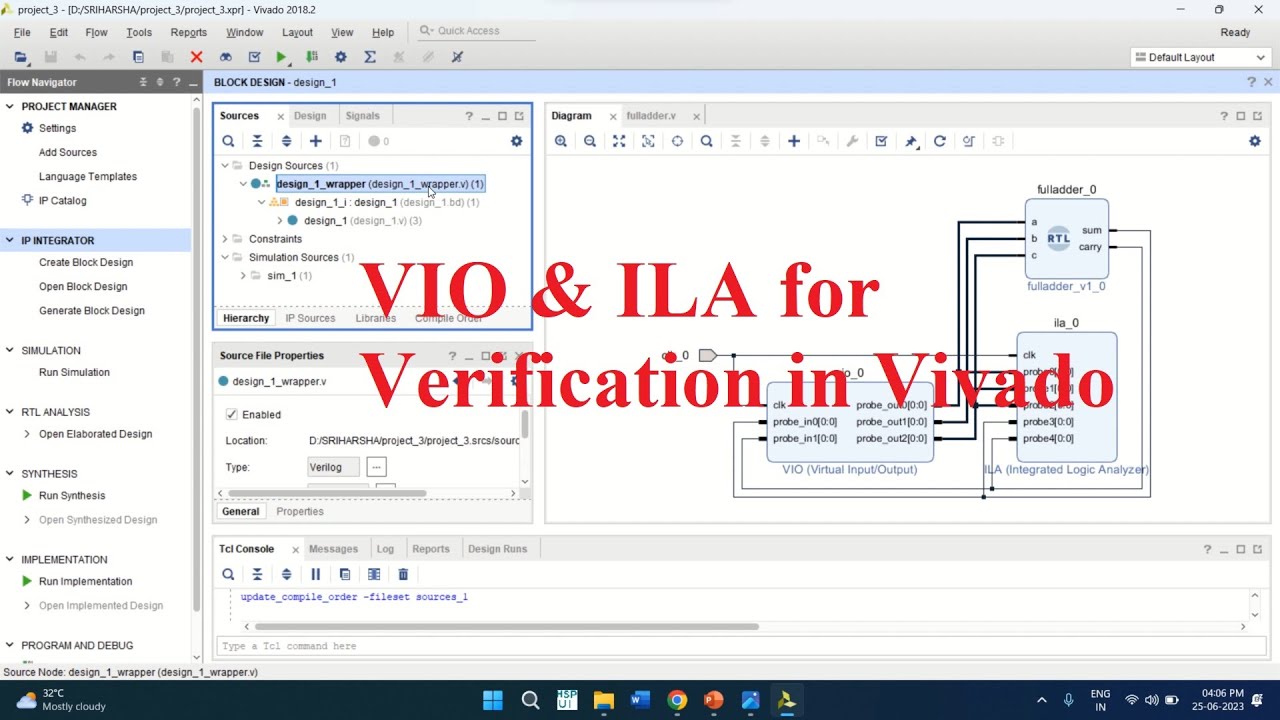Click Run Implementation
1280x720 pixels.
click(85, 581)
